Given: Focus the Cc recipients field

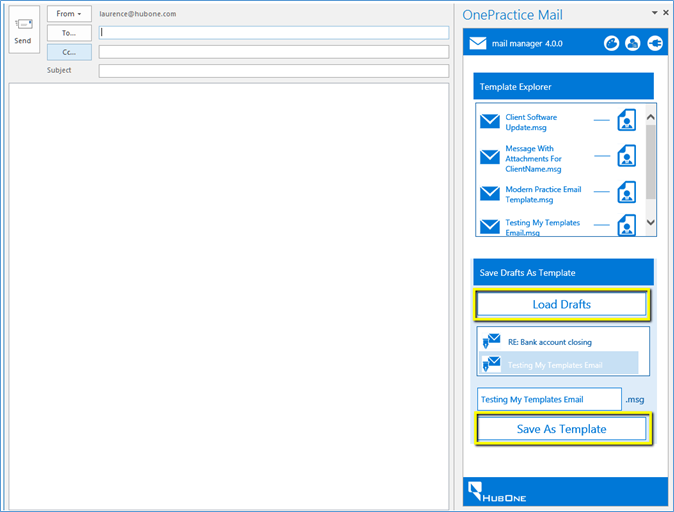Looking at the screenshot, I should (x=274, y=52).
